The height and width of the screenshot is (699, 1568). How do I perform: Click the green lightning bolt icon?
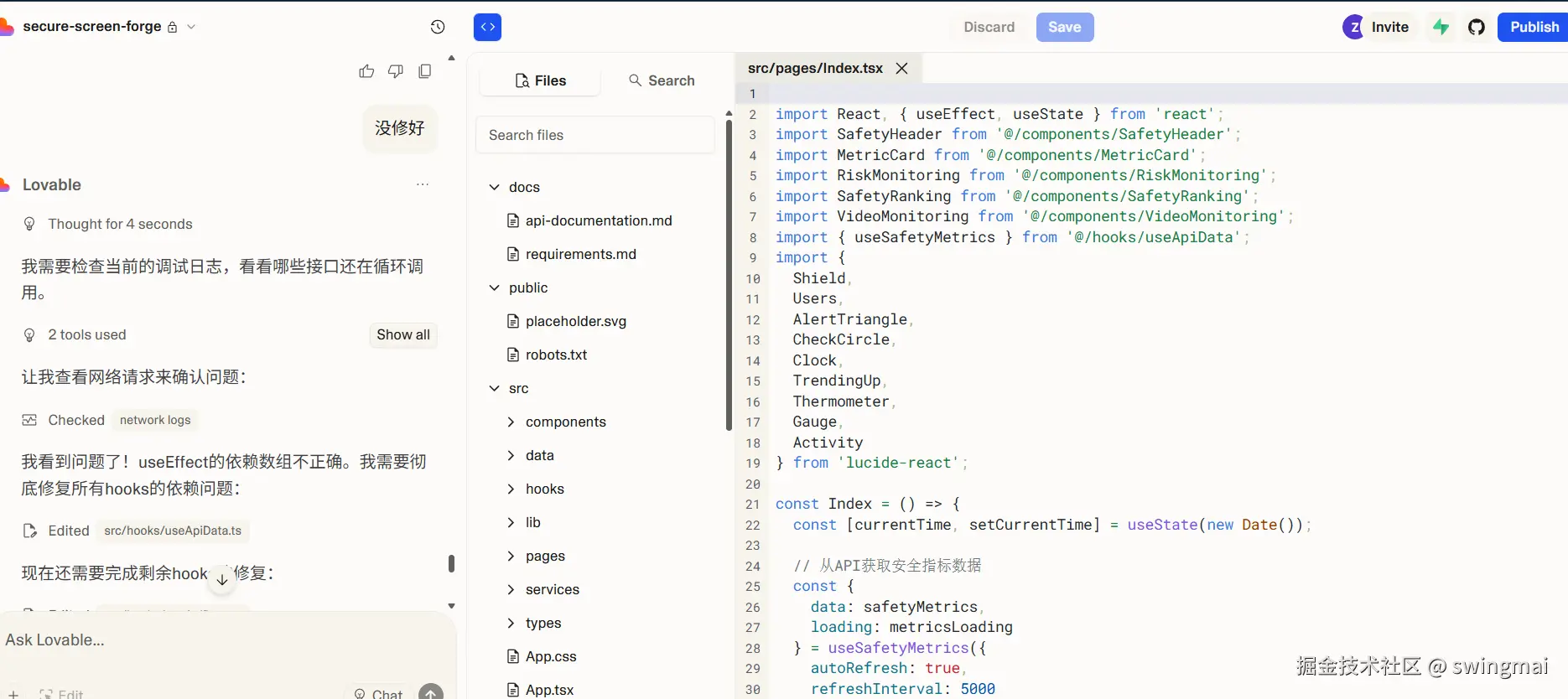tap(1441, 27)
